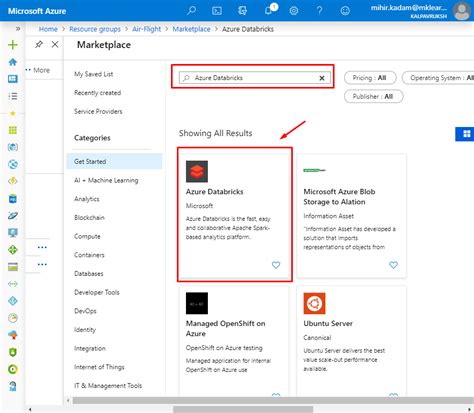Click the Azure Databricks search field

click(255, 78)
